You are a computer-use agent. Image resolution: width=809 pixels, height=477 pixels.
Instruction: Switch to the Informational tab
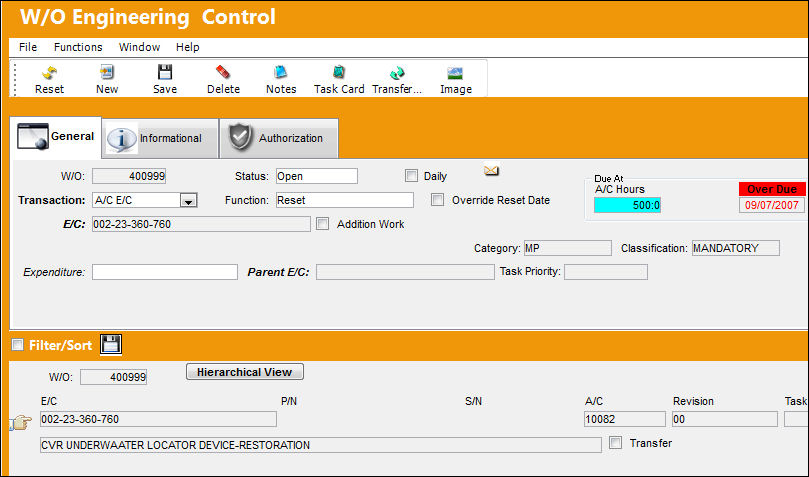(x=160, y=139)
